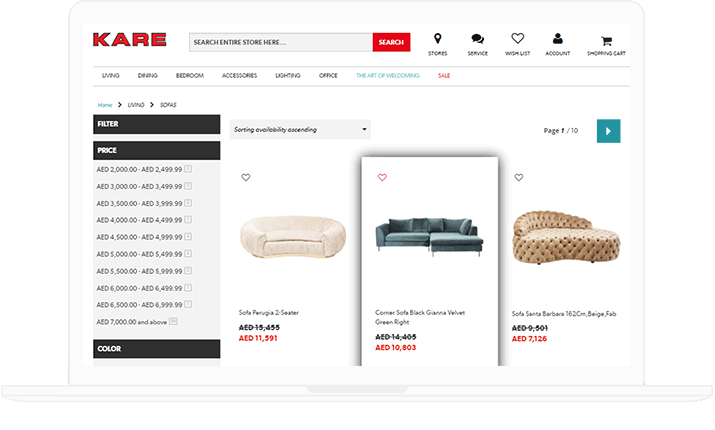The width and height of the screenshot is (715, 430).
Task: Toggle red wishlist heart on Corner Sofa Gianna
Action: pyautogui.click(x=382, y=177)
